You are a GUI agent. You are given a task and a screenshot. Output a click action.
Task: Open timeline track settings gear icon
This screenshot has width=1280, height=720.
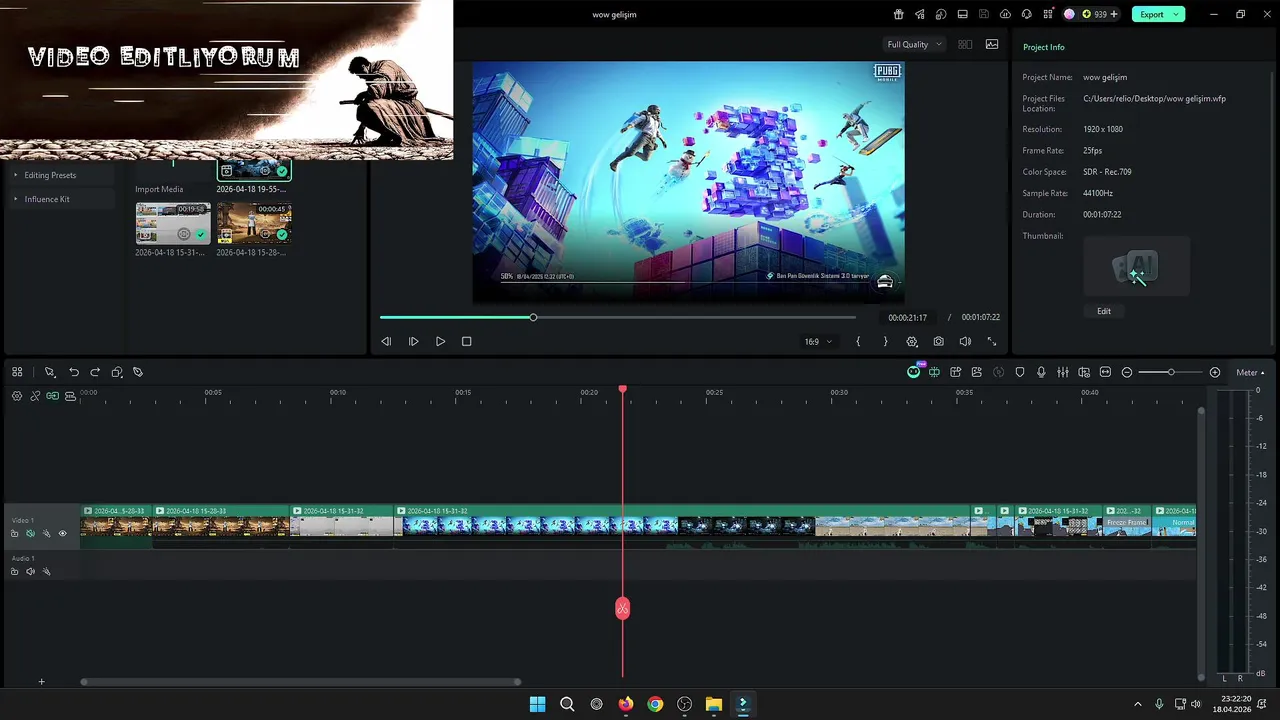[17, 396]
